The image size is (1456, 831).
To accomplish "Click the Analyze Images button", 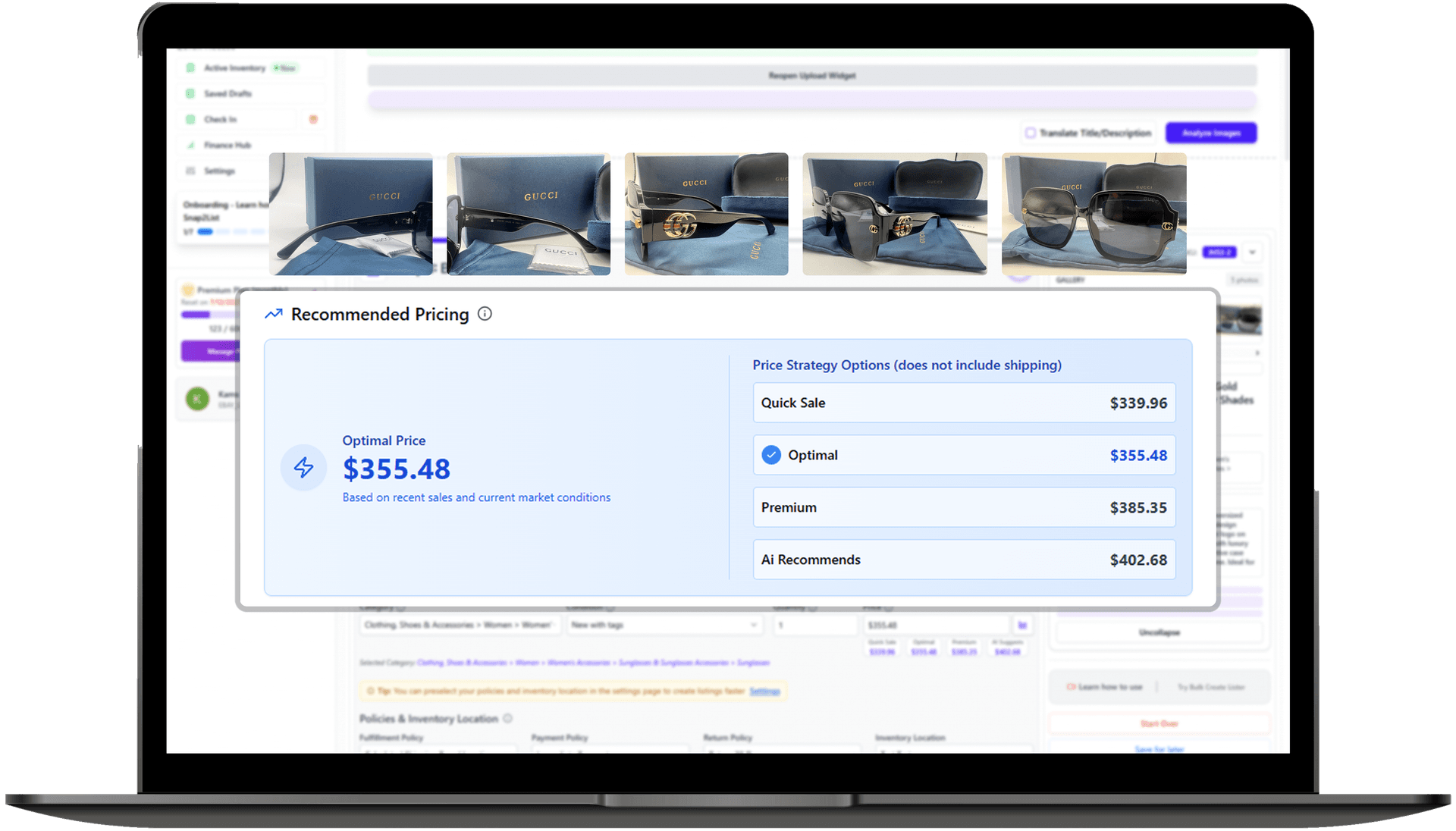I will pos(1211,133).
